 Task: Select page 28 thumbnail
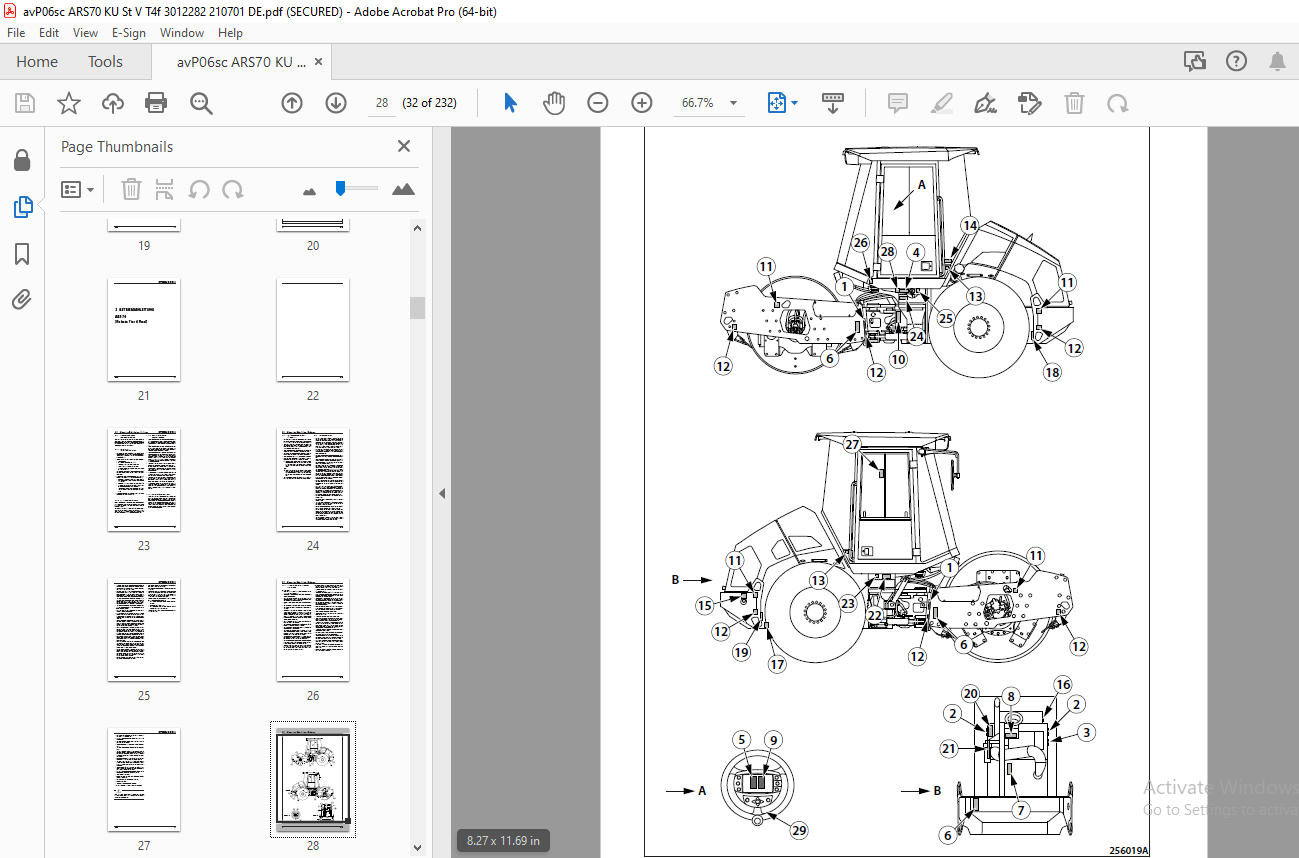pyautogui.click(x=313, y=780)
